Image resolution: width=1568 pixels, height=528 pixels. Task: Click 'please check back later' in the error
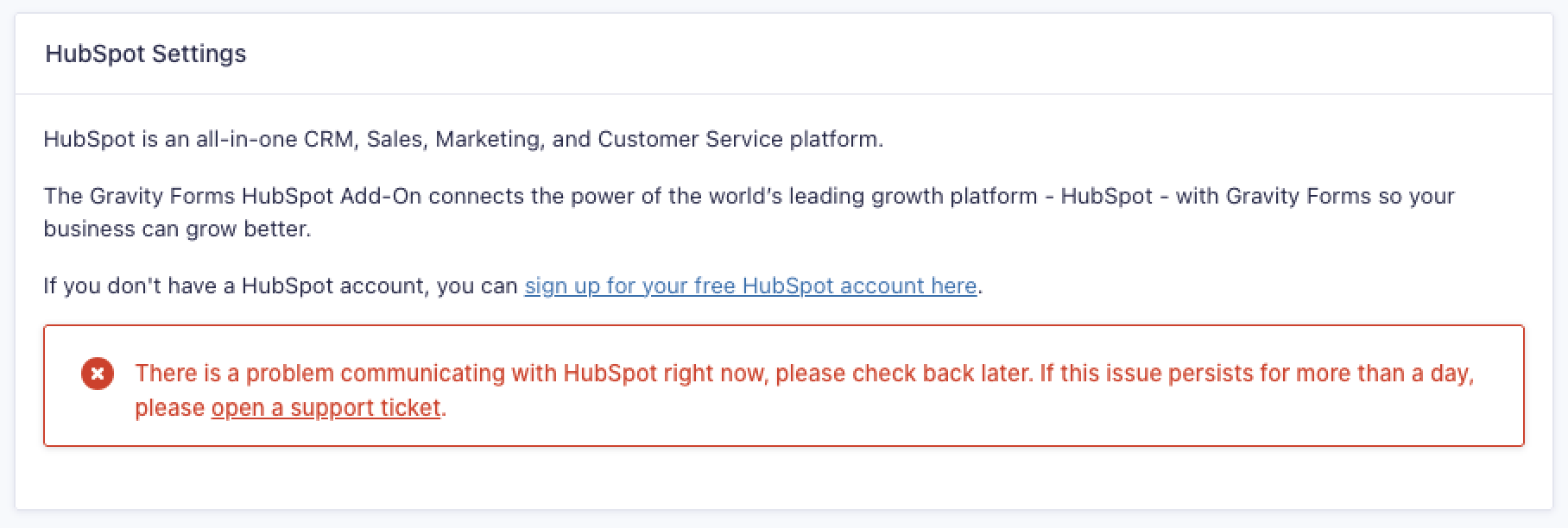902,374
